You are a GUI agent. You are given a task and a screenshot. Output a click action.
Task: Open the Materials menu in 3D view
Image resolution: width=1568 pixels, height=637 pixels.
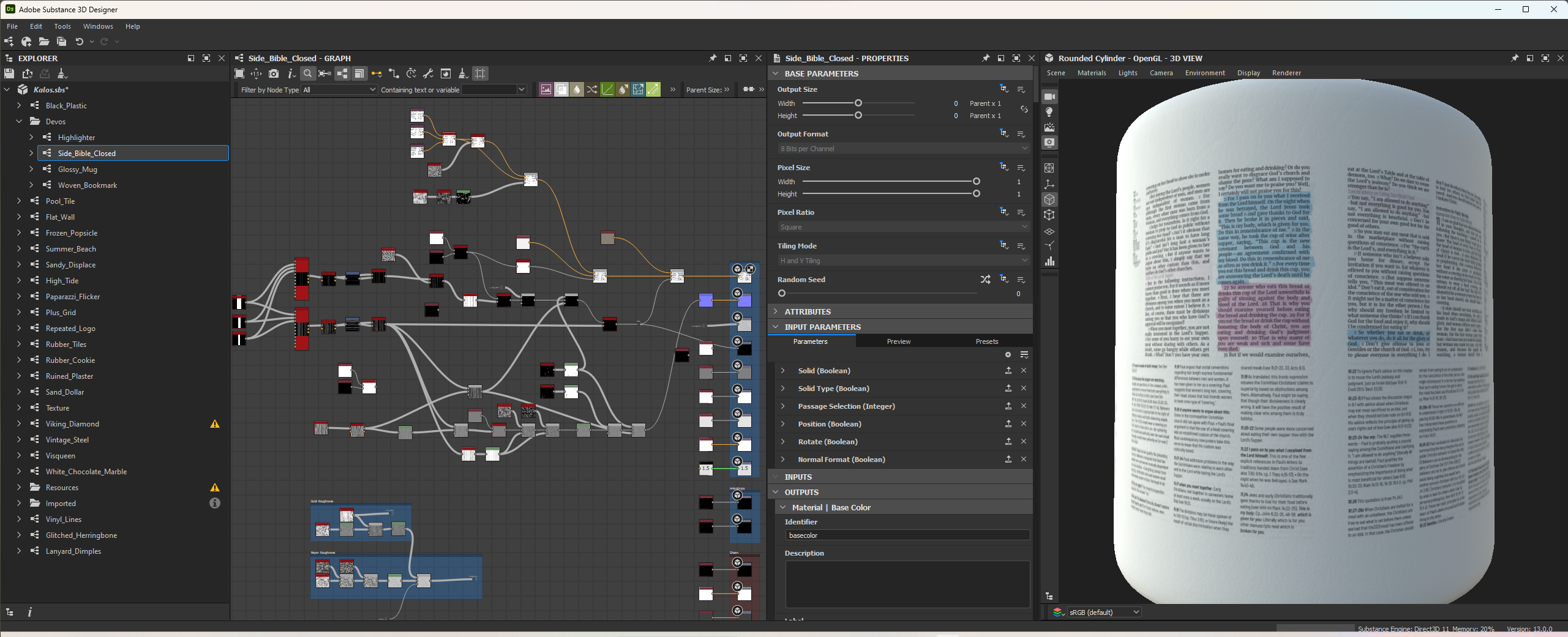pyautogui.click(x=1091, y=73)
